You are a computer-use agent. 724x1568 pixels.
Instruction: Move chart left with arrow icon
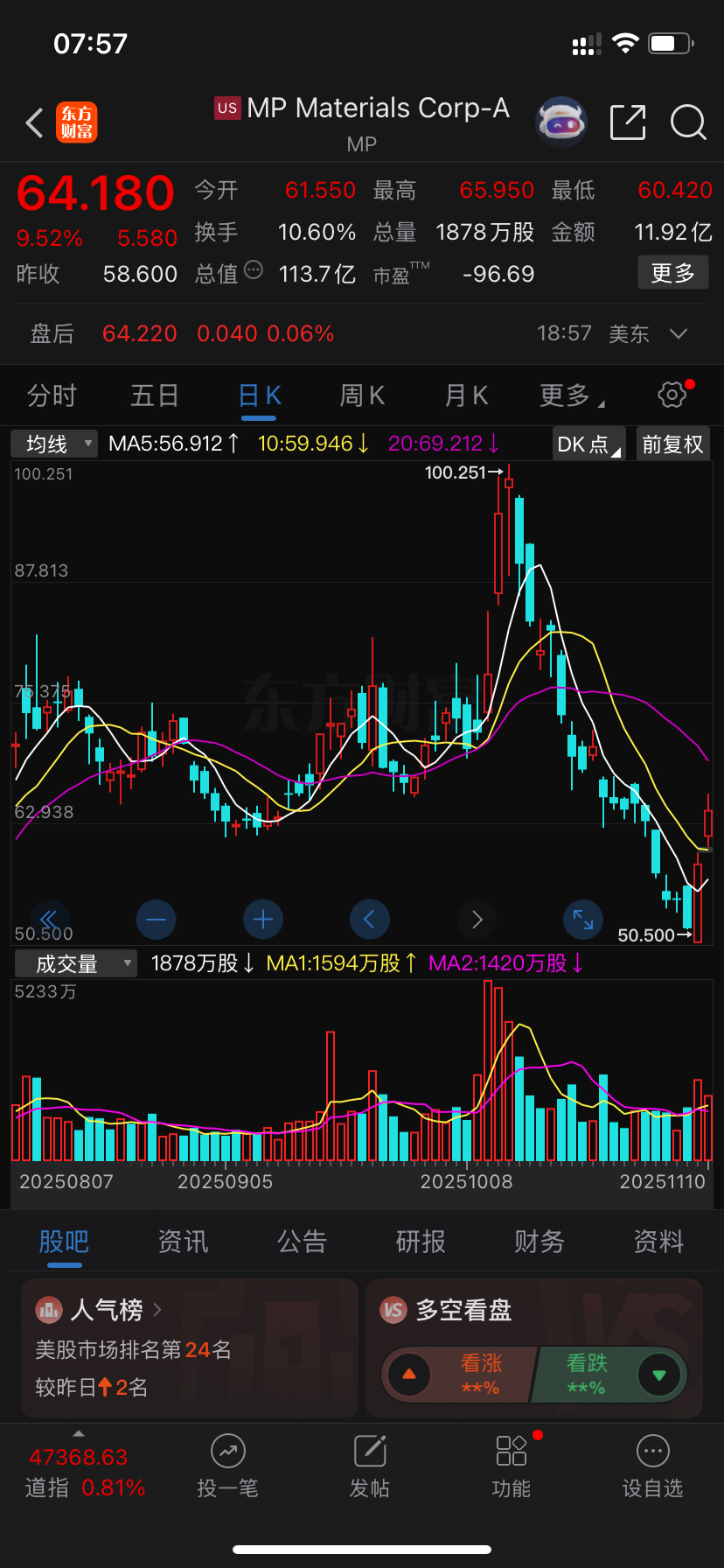[370, 920]
